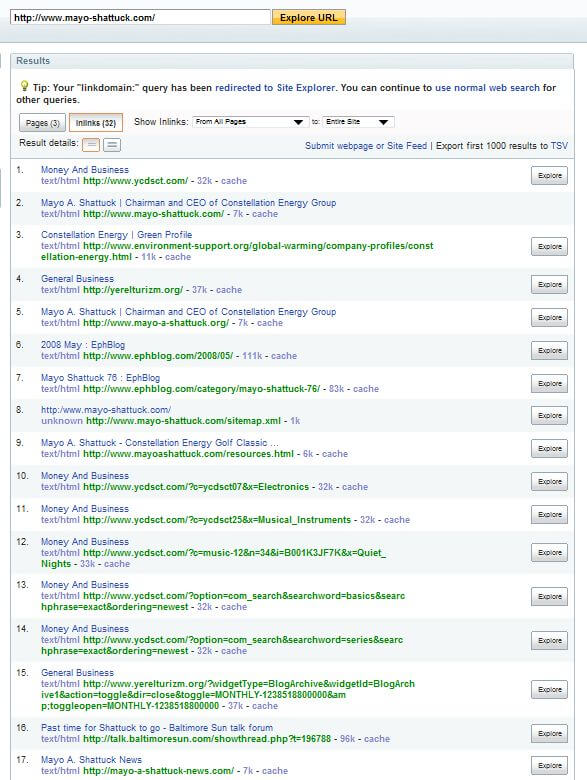Click the Results panel header

[x=292, y=61]
